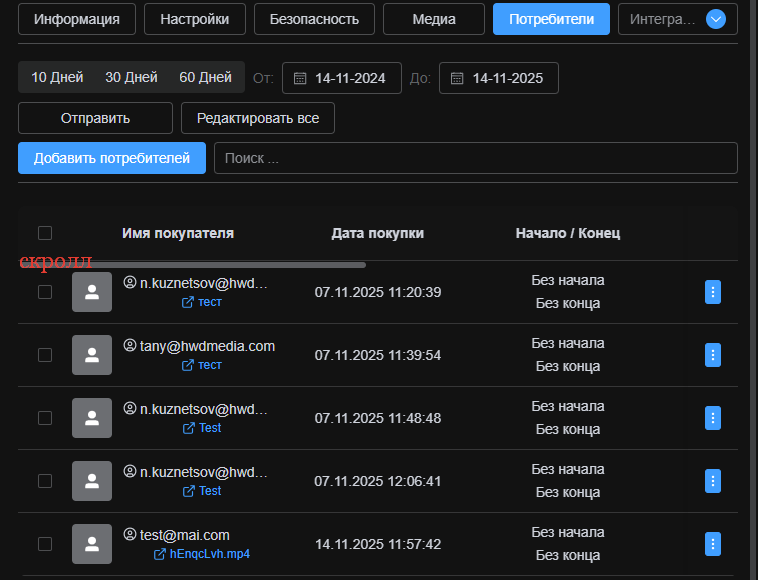Screen dimensions: 758x580
Task: Click Добавить потребителей button
Action: [x=112, y=158]
